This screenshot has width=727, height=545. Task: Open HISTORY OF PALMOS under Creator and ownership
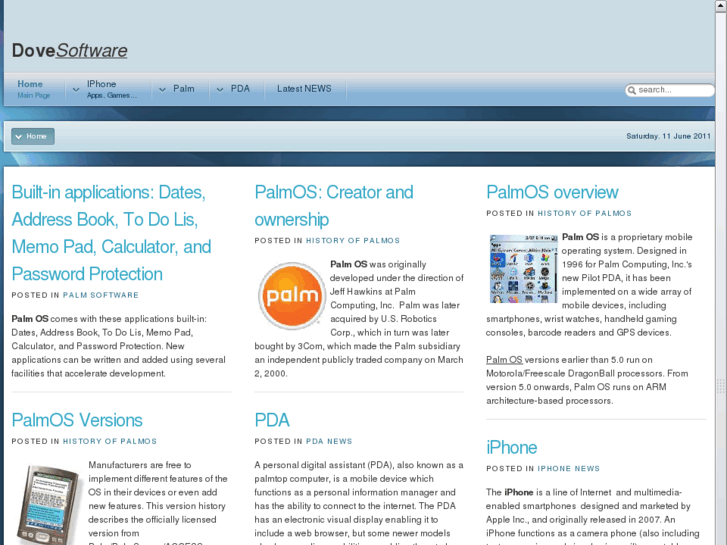[x=353, y=240]
